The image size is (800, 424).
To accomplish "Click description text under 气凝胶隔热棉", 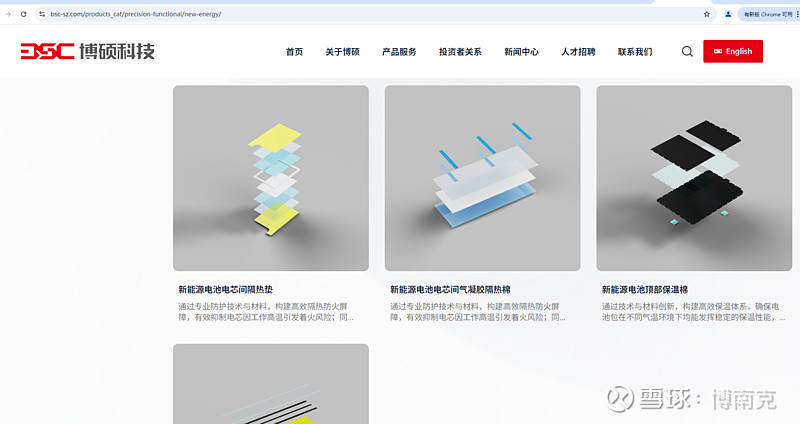I will click(478, 312).
